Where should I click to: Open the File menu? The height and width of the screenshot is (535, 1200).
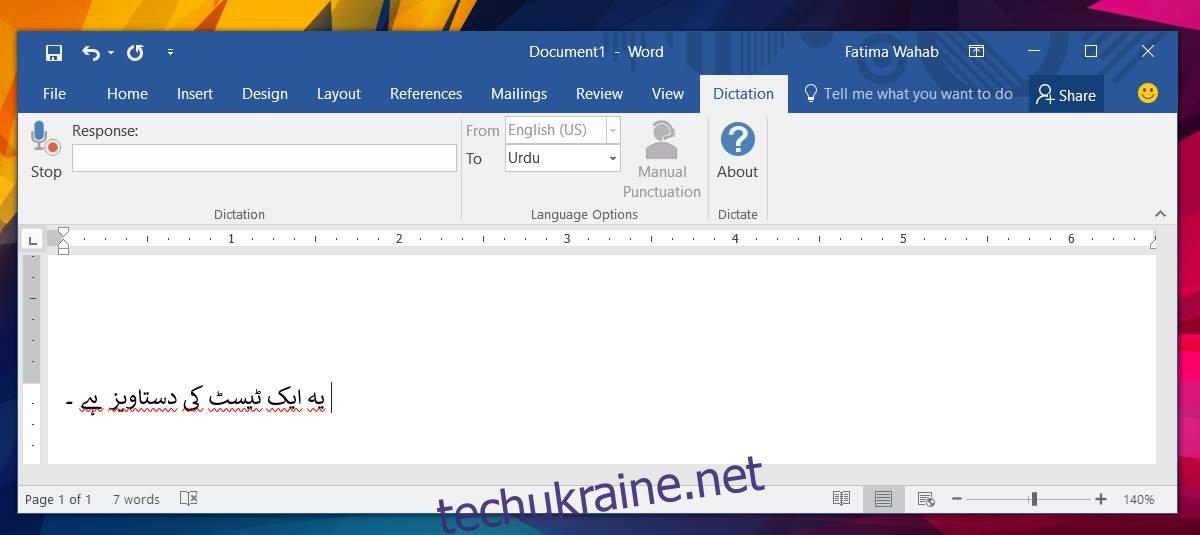54,94
